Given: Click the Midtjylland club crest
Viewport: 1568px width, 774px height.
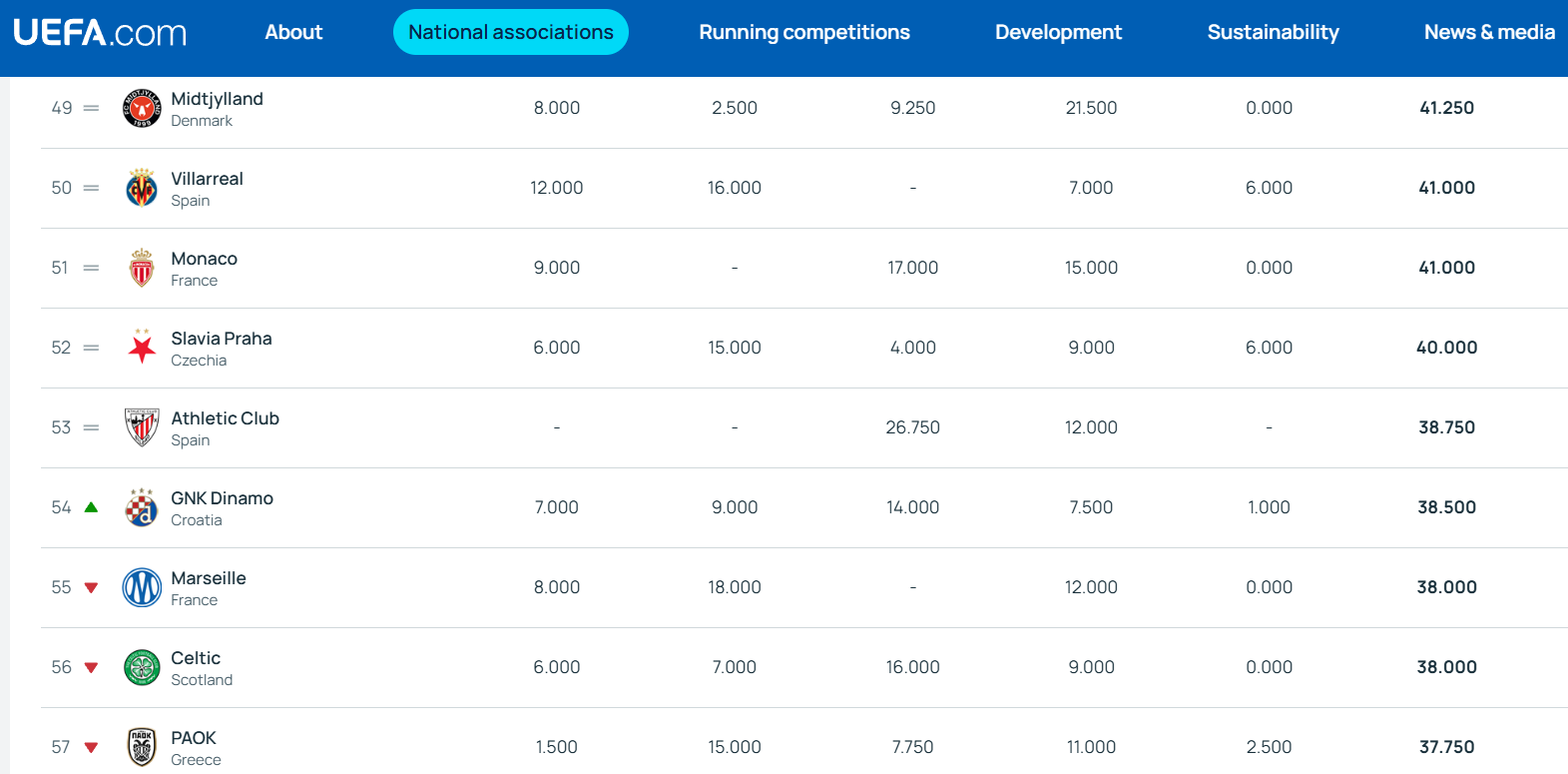Looking at the screenshot, I should (142, 108).
